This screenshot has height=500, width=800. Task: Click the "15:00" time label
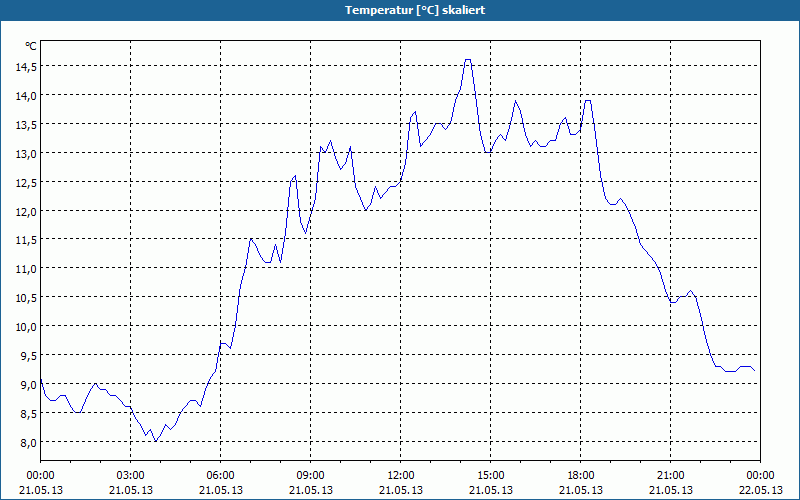490,476
